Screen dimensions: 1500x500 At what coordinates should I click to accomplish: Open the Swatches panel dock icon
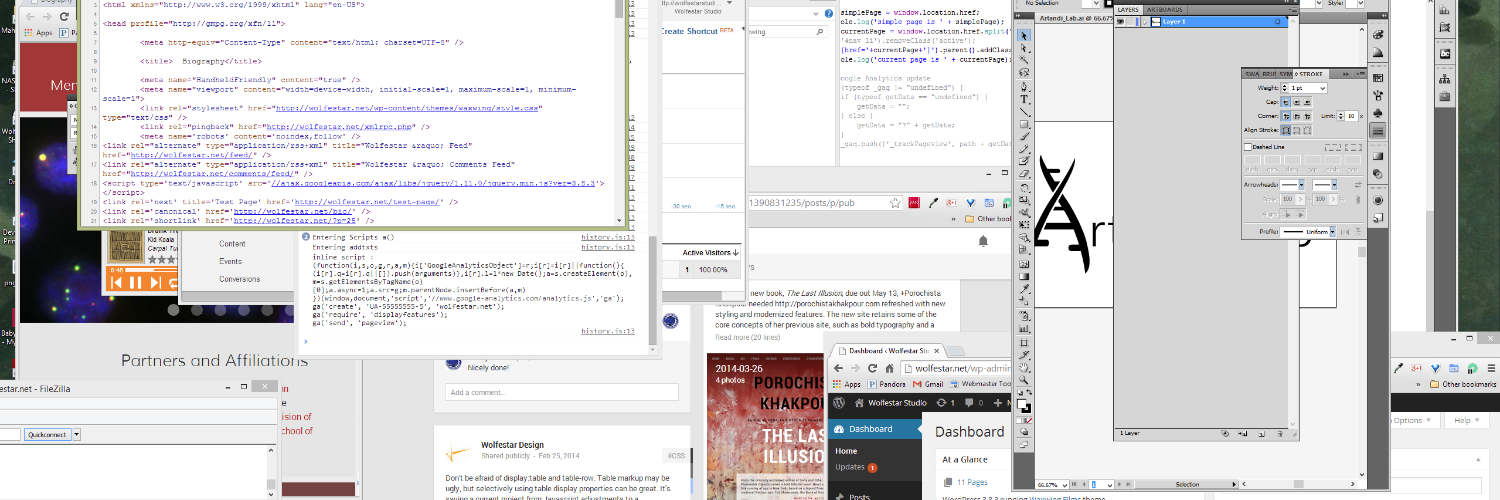pos(1377,78)
